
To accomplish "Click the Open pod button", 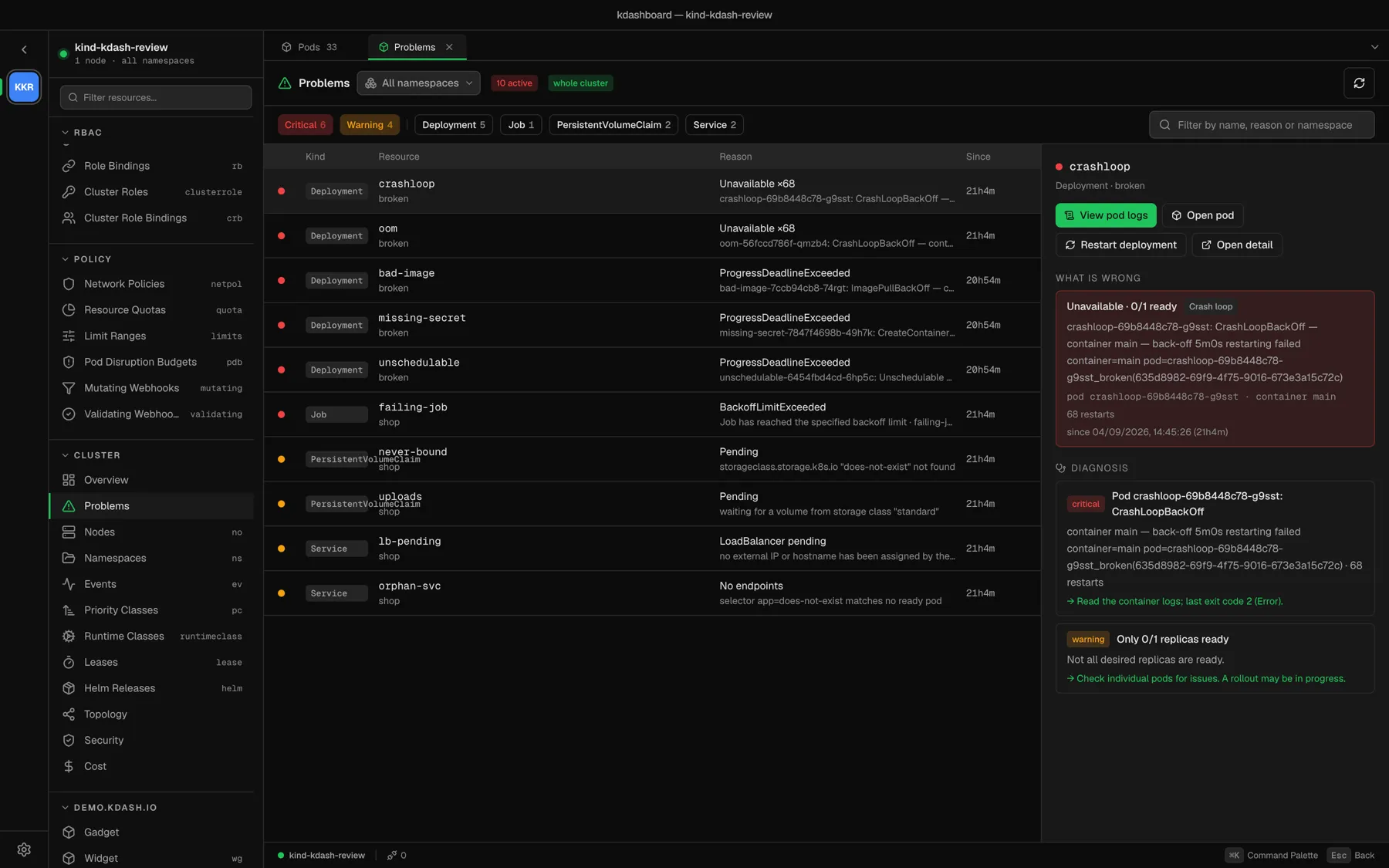I will 1202,215.
